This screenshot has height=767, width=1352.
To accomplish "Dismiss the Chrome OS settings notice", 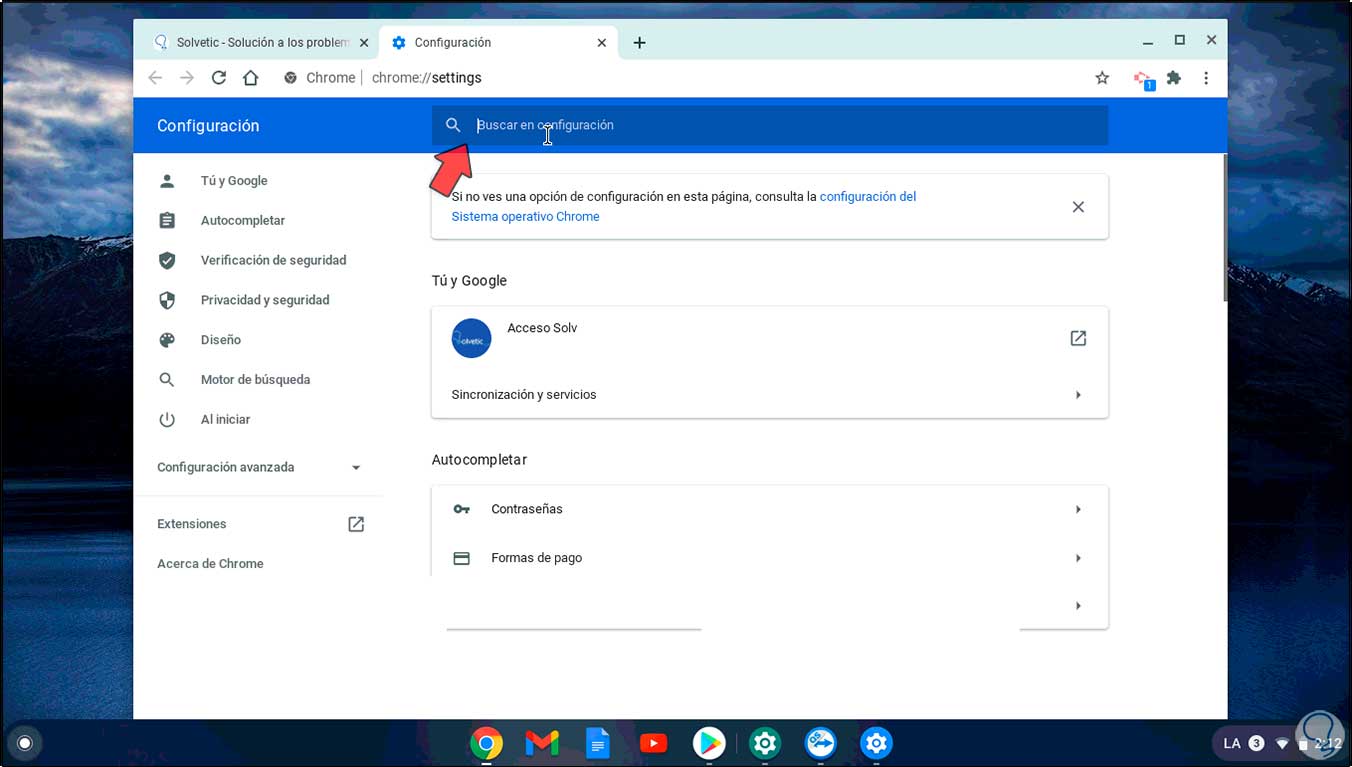I will click(1078, 207).
